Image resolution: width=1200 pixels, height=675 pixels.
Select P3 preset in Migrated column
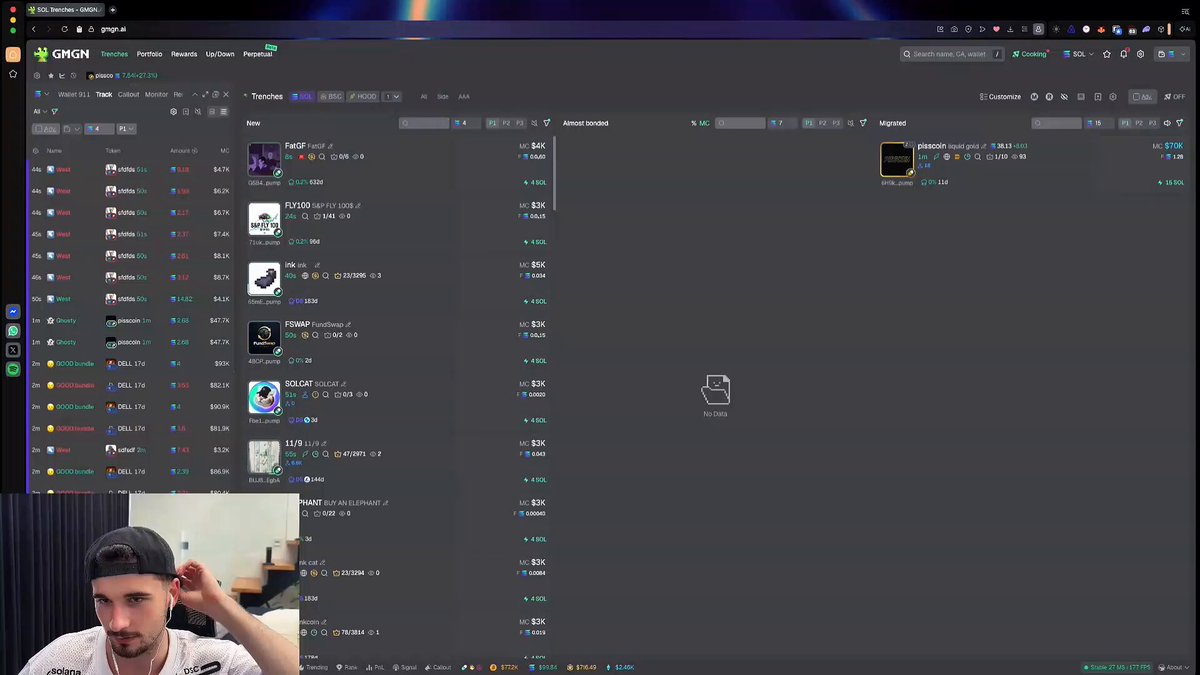(x=1152, y=123)
